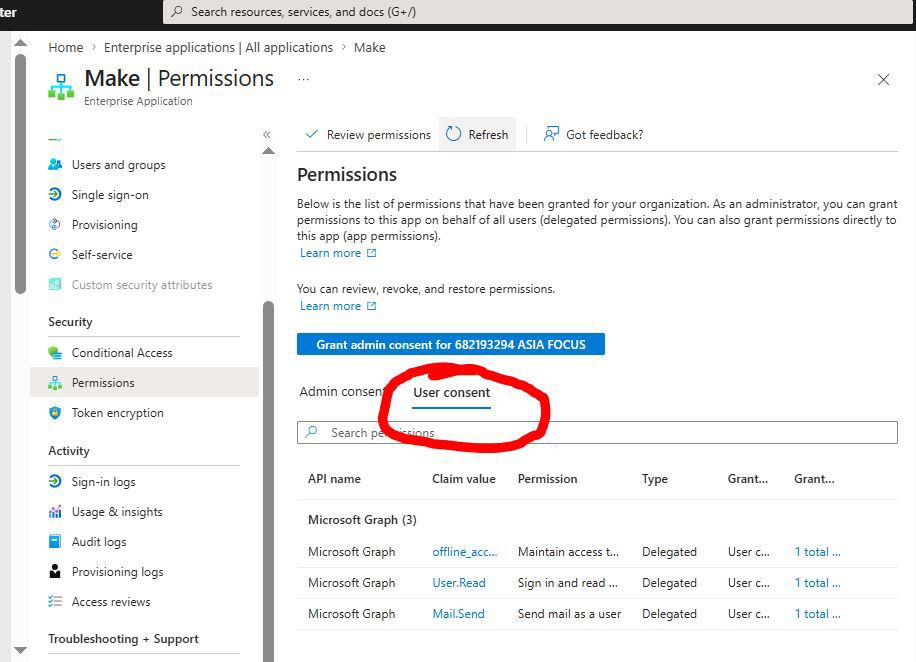
Task: Sort by the API name column header
Action: point(334,479)
